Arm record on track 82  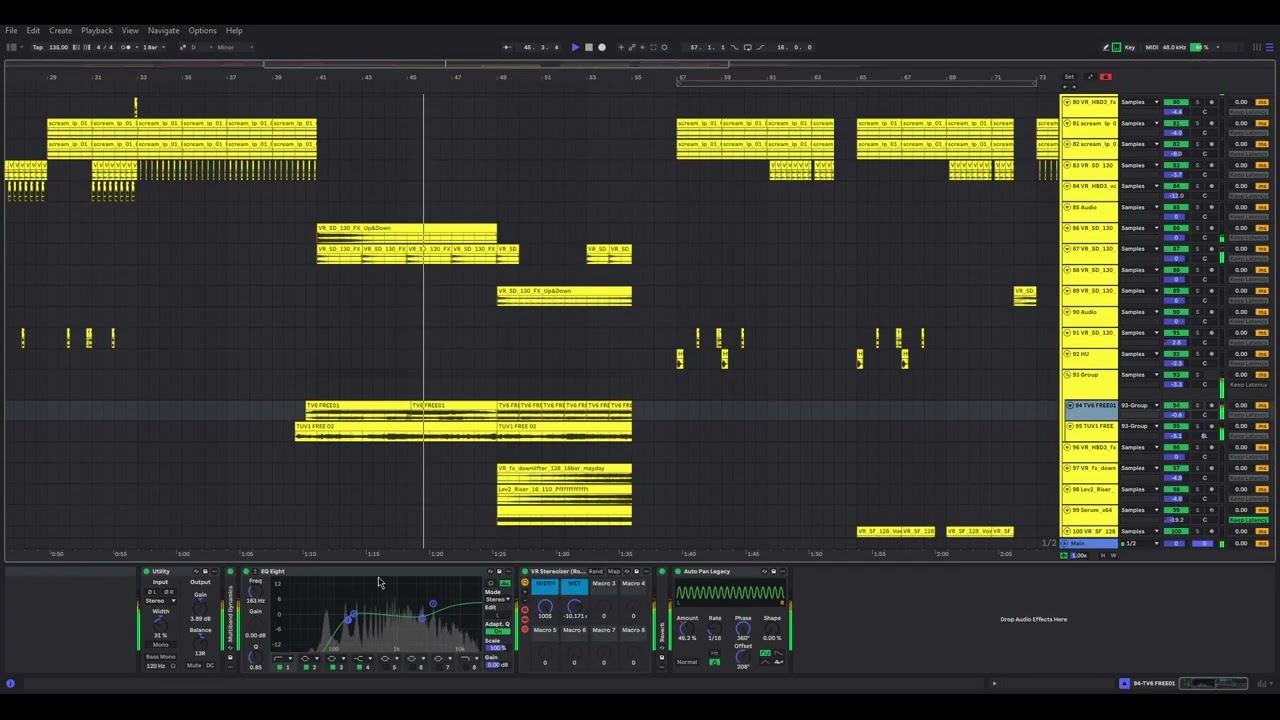click(x=1211, y=144)
